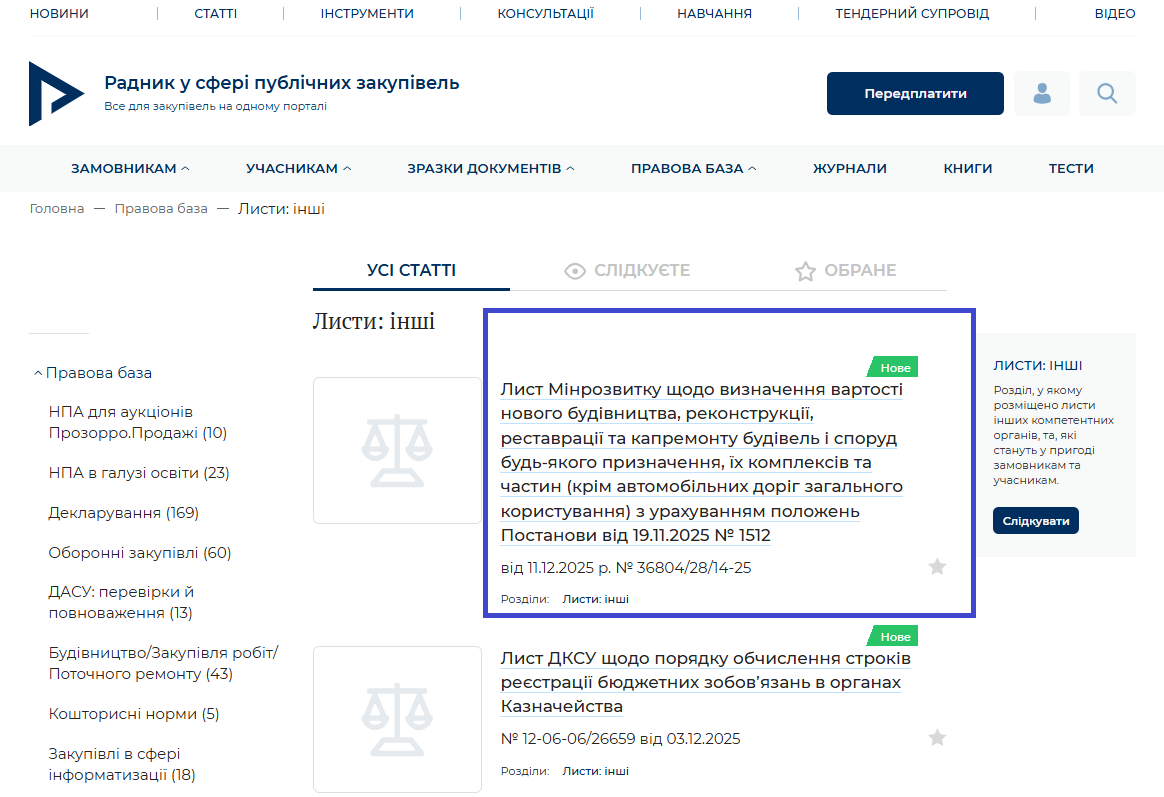This screenshot has height=797, width=1164.
Task: Open site search via the magnifier icon
Action: click(1107, 94)
